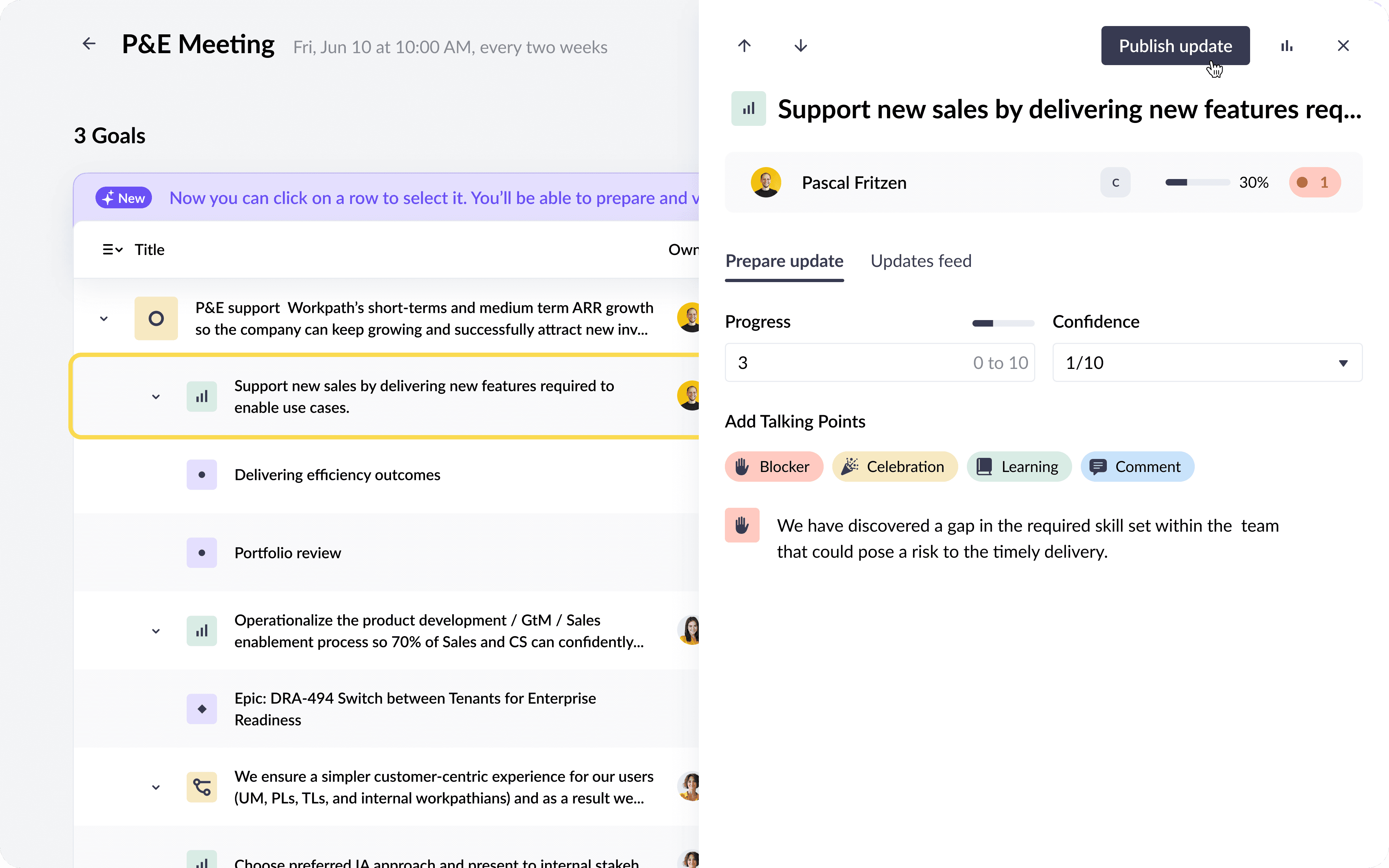Click the C badge next to Pascal Fritzen
Image resolution: width=1389 pixels, height=868 pixels.
(1115, 183)
